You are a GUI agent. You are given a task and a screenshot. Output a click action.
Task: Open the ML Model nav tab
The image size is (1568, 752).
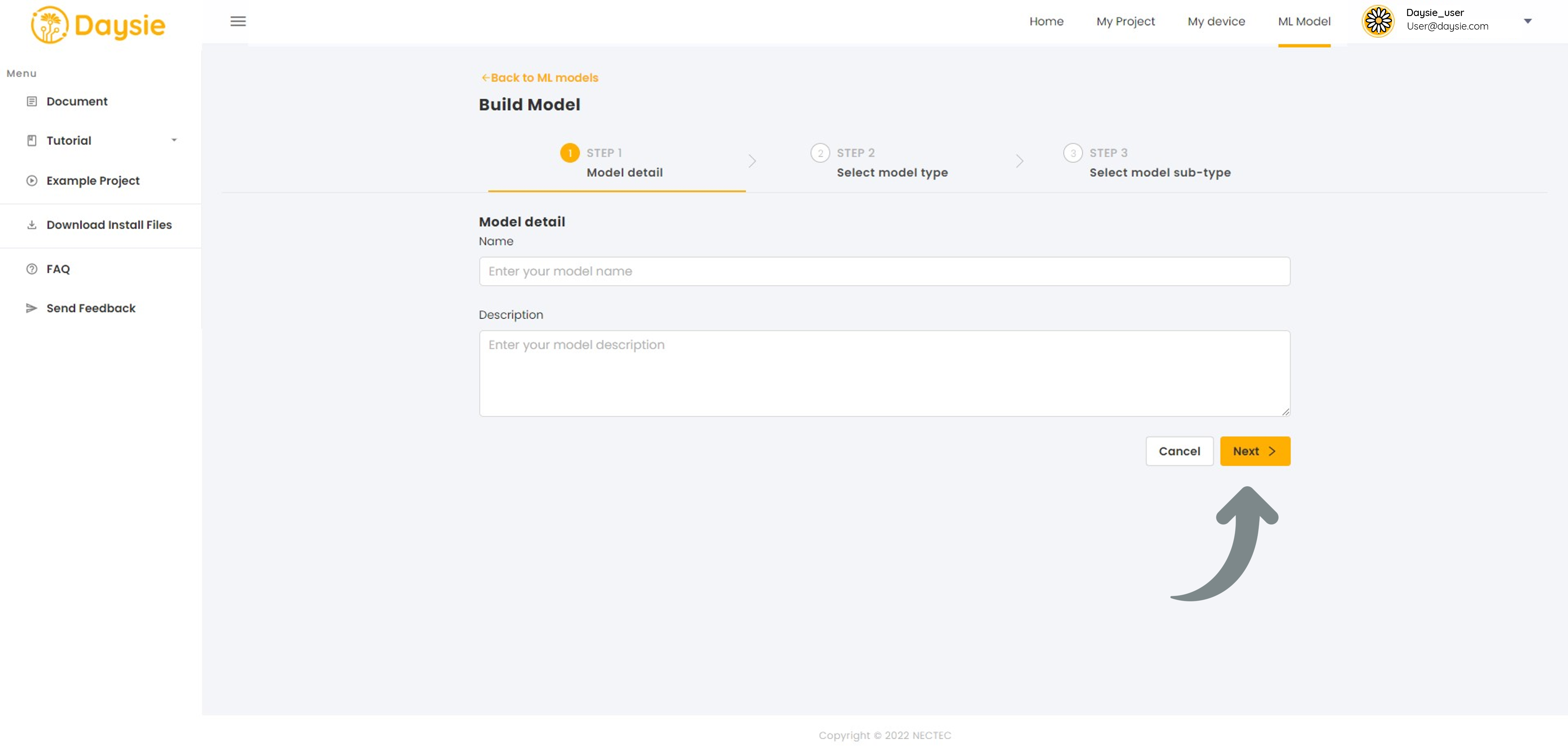click(x=1304, y=21)
